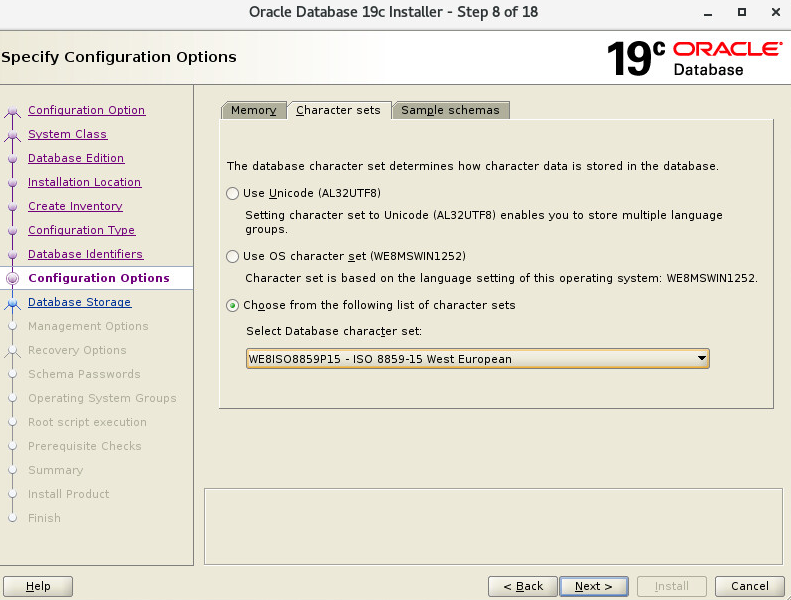Click the System Class step marker icon
The height and width of the screenshot is (600, 791).
[x=13, y=135]
